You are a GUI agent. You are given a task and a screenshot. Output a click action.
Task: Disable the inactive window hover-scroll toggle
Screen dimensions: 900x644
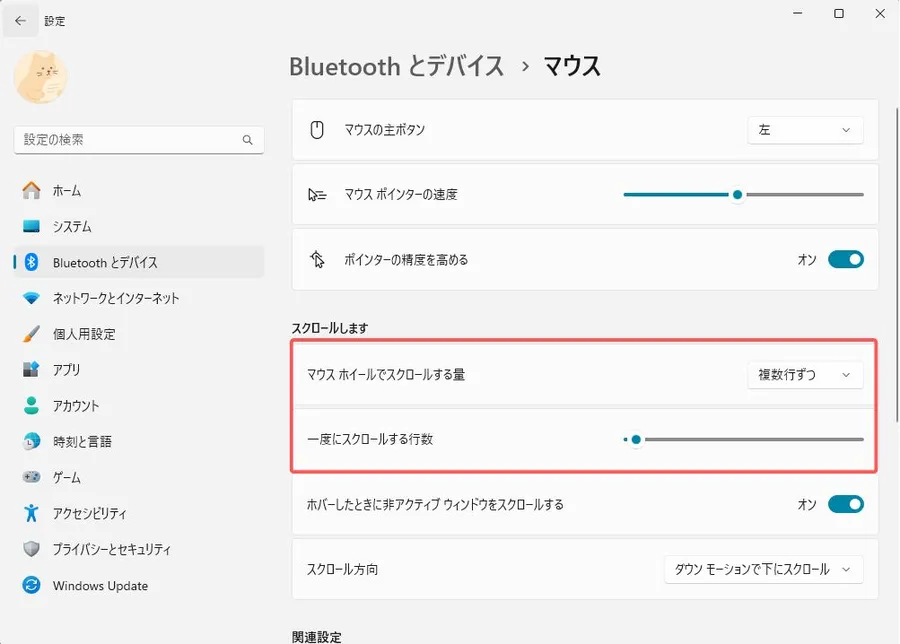click(845, 505)
